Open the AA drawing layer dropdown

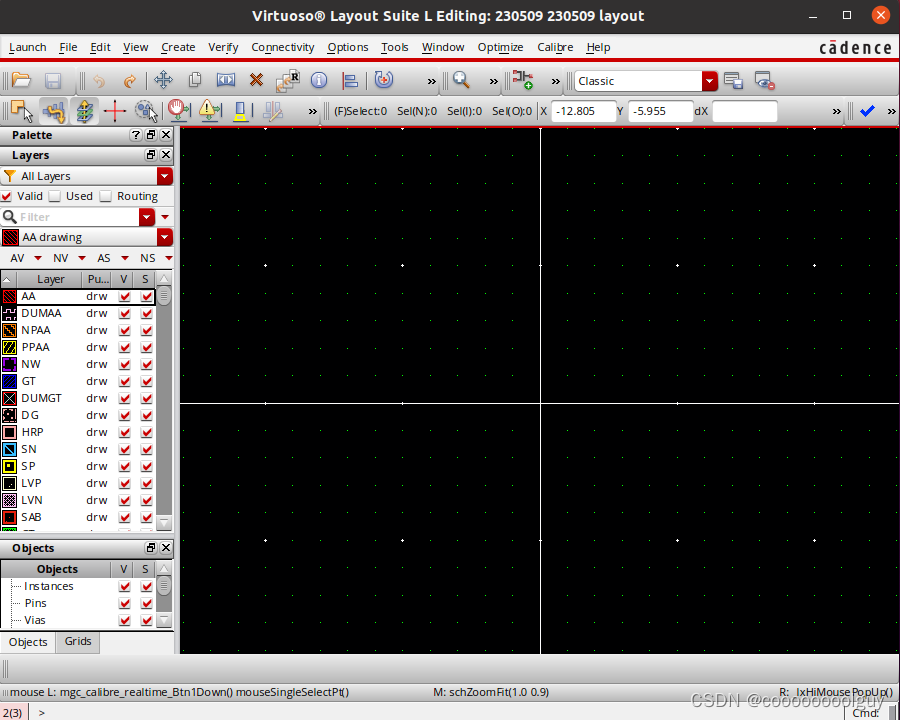pos(164,237)
